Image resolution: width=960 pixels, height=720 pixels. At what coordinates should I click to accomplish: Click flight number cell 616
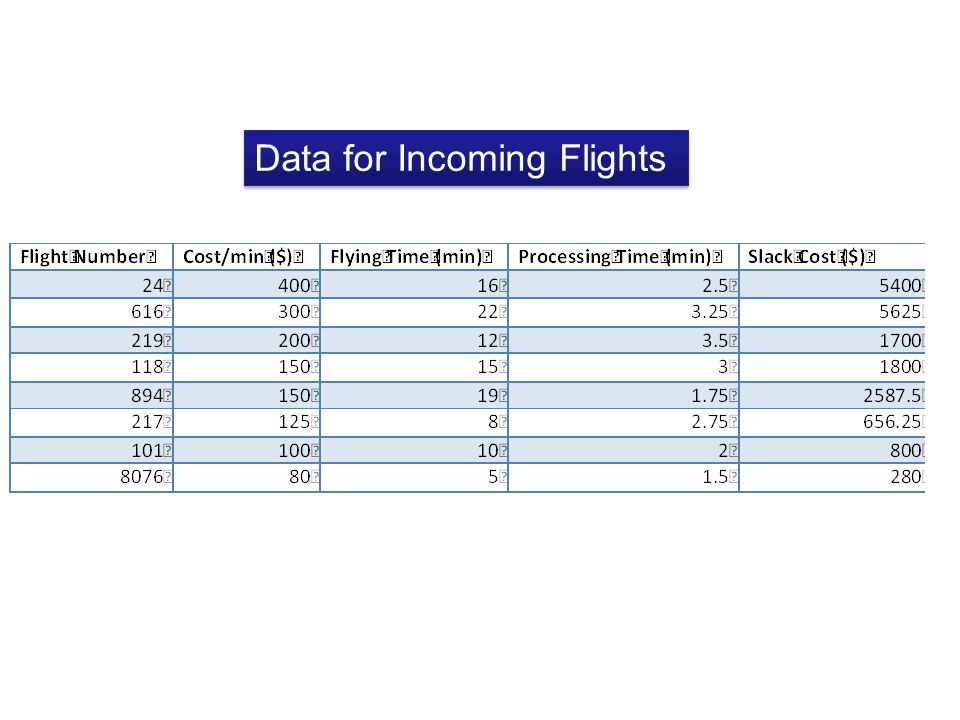click(92, 312)
